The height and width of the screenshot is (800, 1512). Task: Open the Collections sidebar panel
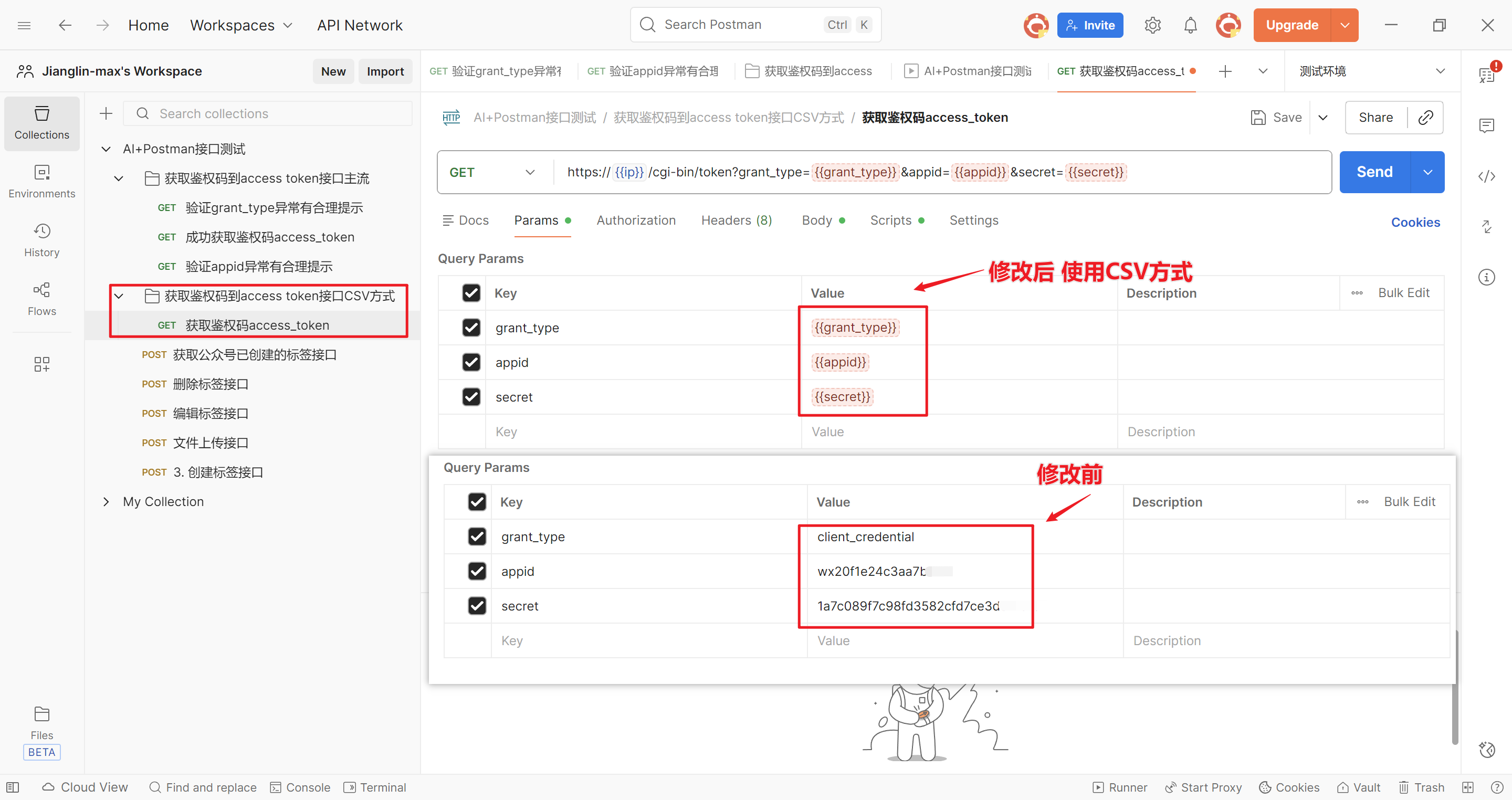point(41,123)
